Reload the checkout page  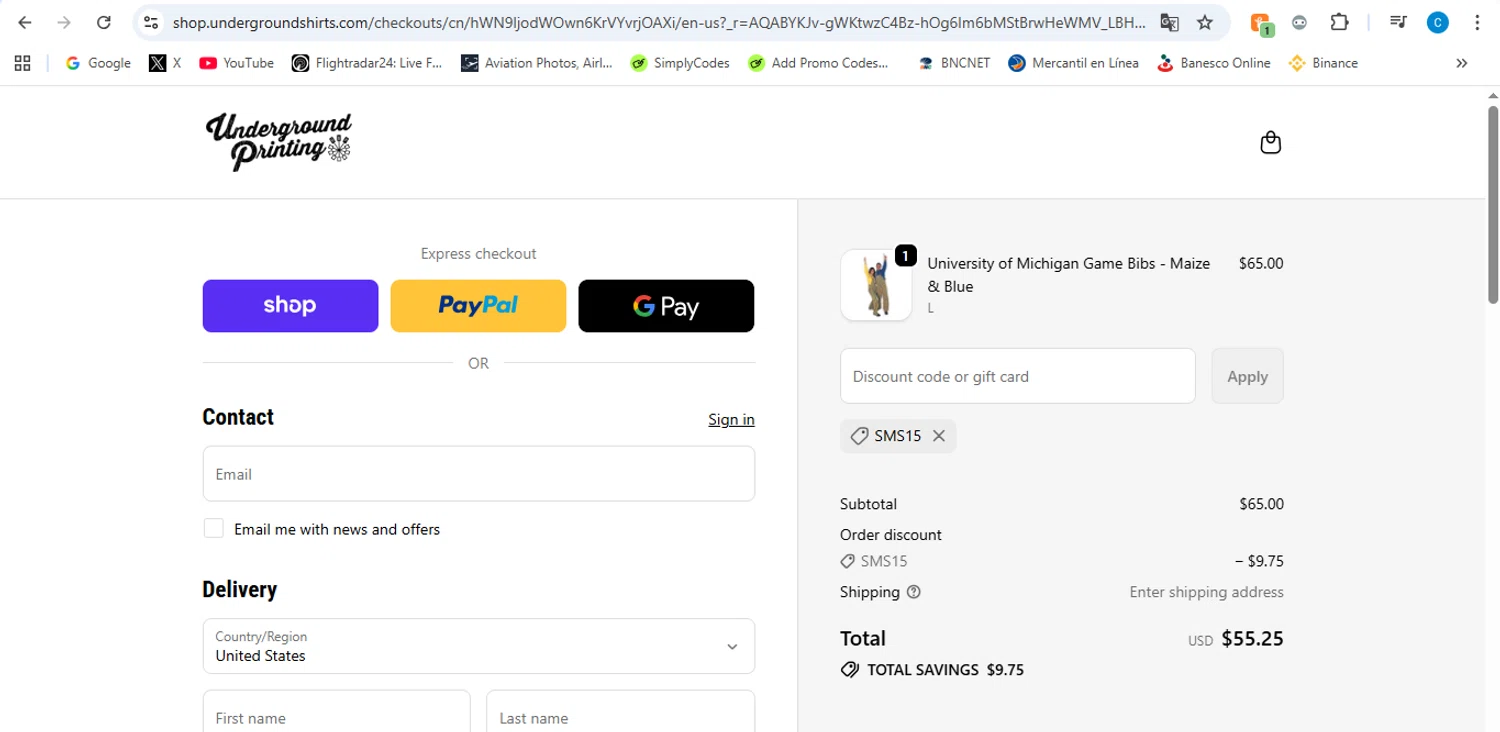click(104, 22)
